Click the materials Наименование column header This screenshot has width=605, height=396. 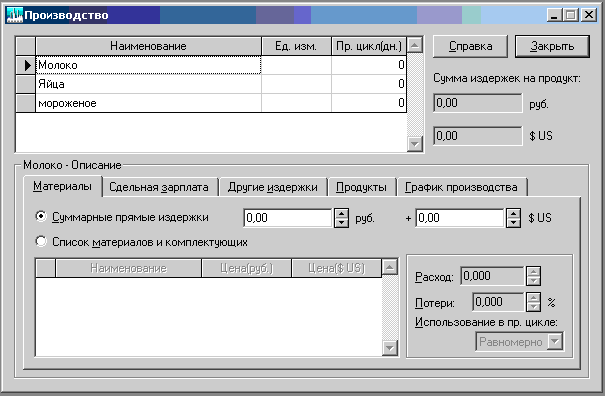(x=128, y=268)
